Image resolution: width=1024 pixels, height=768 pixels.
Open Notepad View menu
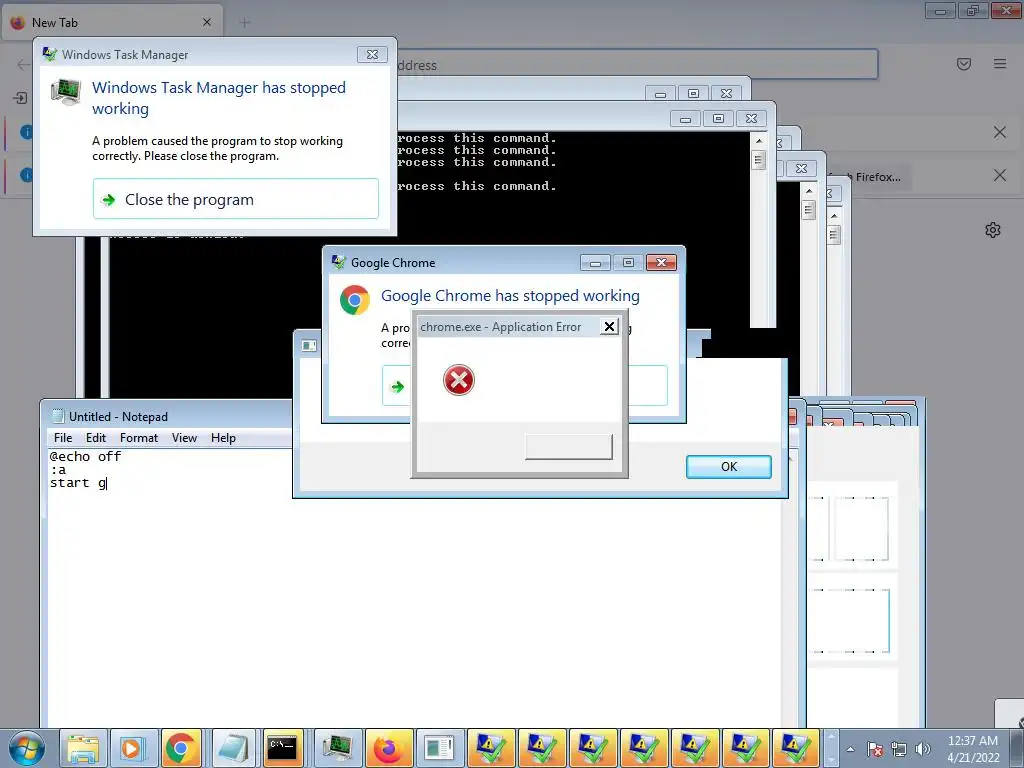(x=184, y=438)
